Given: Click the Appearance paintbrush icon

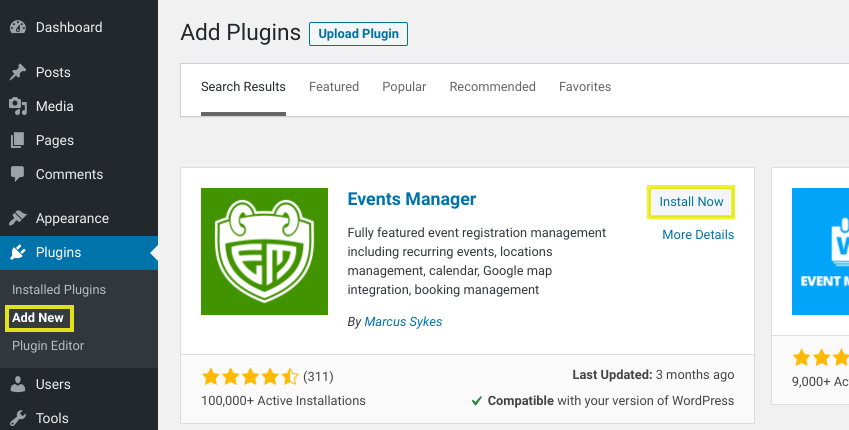Looking at the screenshot, I should click(x=18, y=218).
